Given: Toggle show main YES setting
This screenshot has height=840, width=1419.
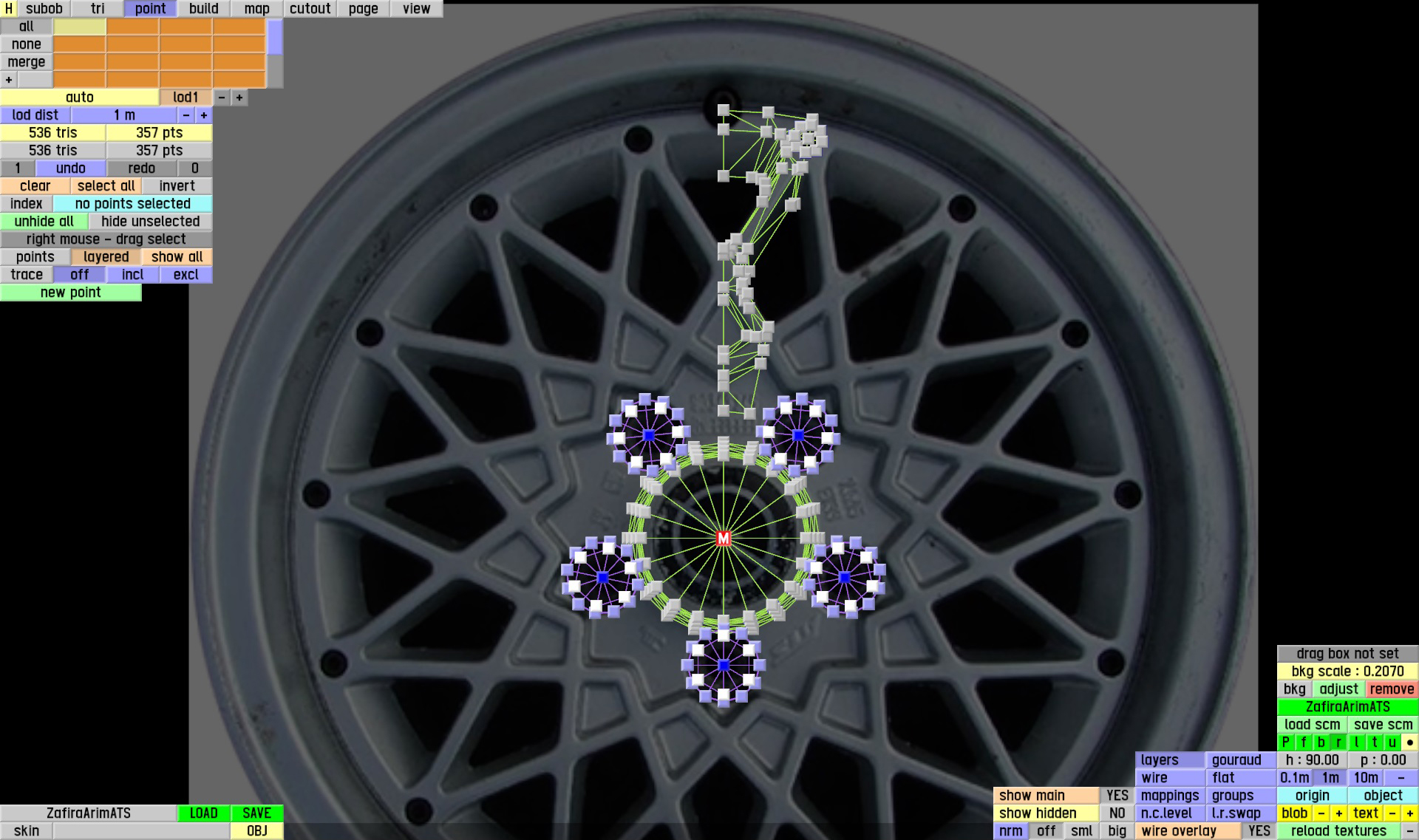Looking at the screenshot, I should click(1117, 796).
